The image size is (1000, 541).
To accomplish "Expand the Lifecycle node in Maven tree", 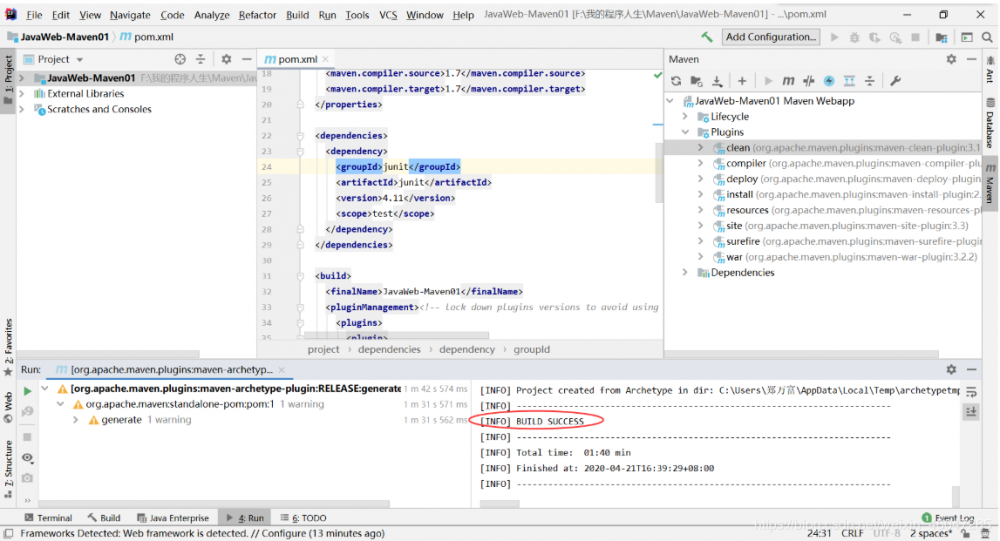I will pyautogui.click(x=686, y=117).
